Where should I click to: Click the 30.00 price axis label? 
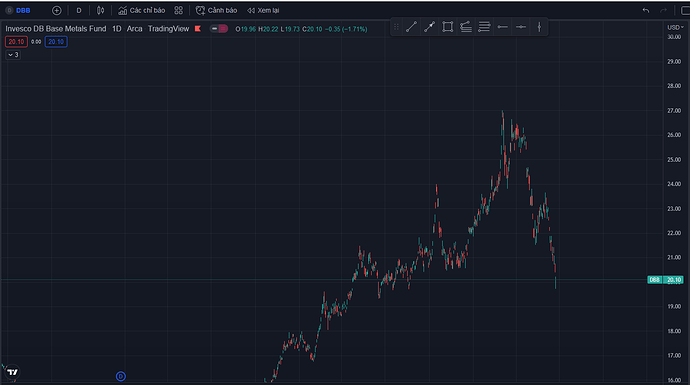click(x=674, y=37)
